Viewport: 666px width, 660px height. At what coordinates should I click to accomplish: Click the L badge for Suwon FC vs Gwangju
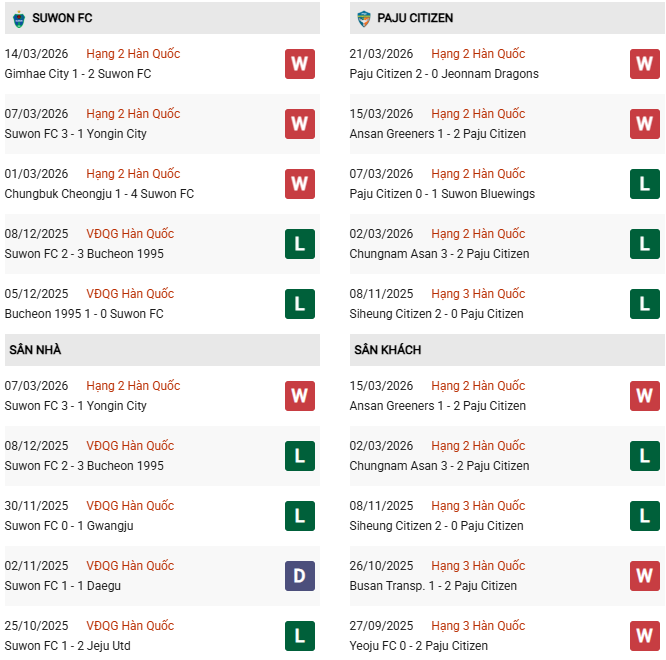(x=299, y=516)
